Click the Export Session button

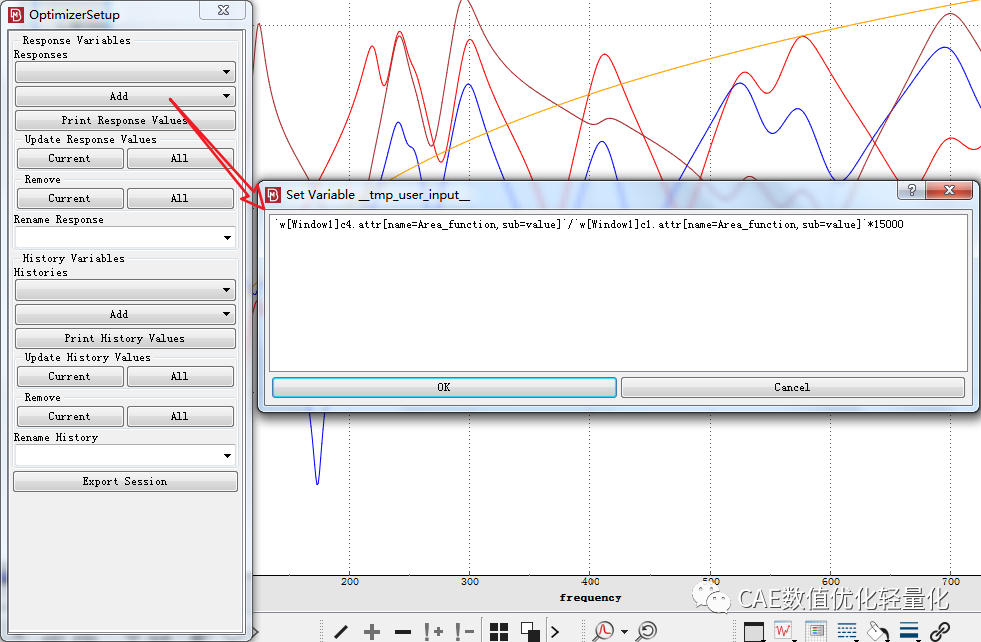click(125, 482)
